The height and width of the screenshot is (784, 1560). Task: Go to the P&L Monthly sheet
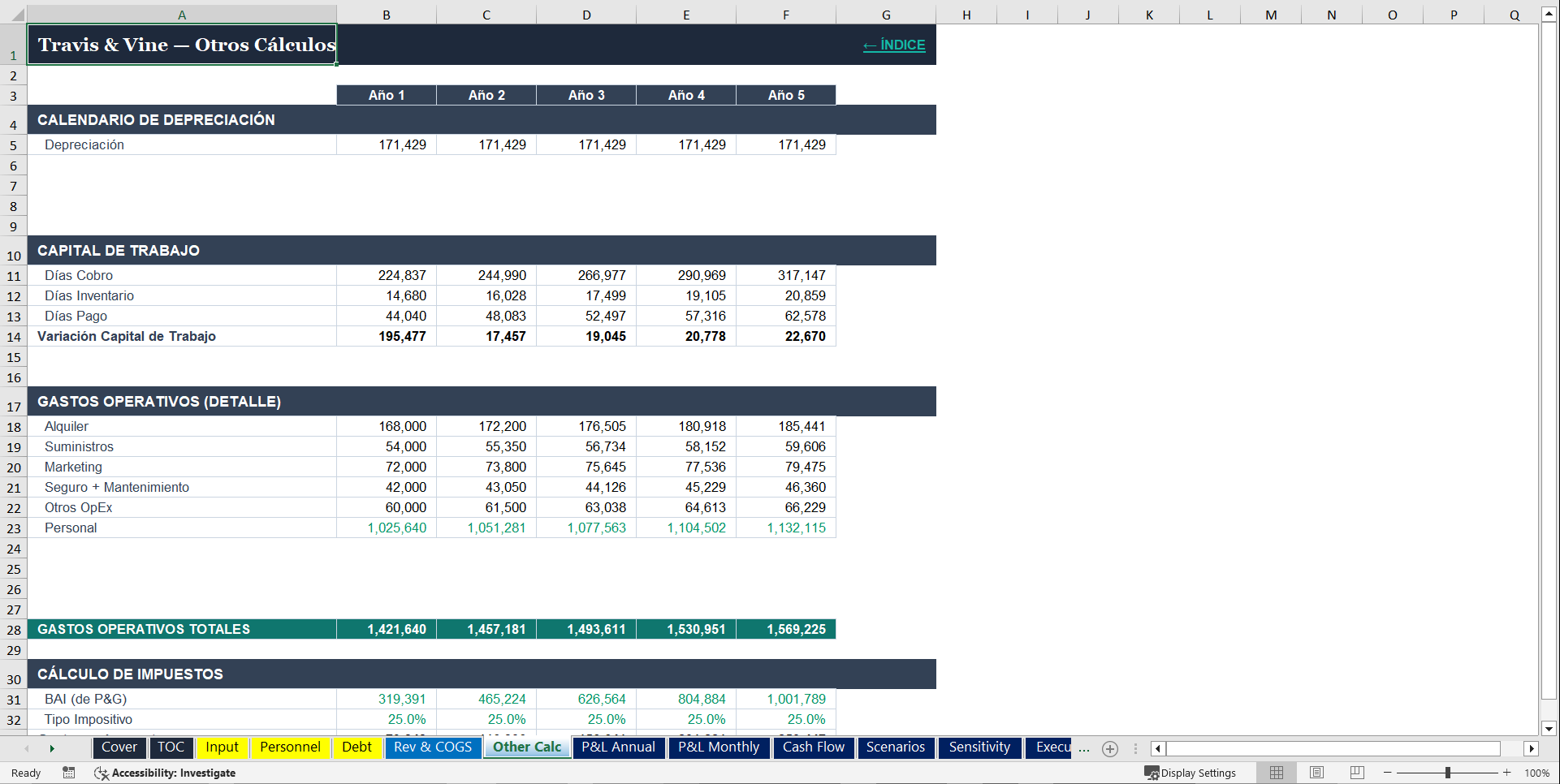tap(719, 747)
